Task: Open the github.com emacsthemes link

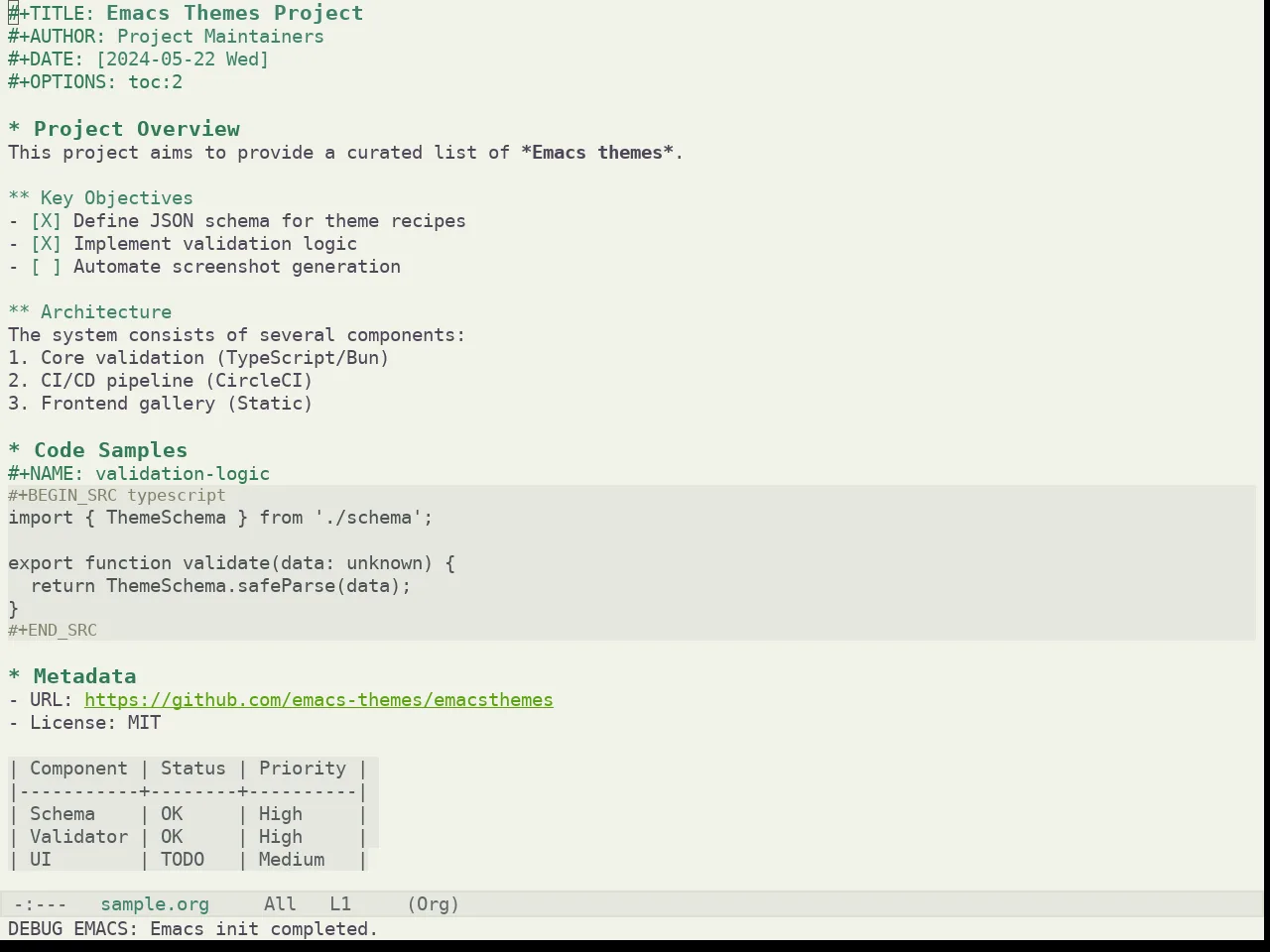Action: pos(318,700)
